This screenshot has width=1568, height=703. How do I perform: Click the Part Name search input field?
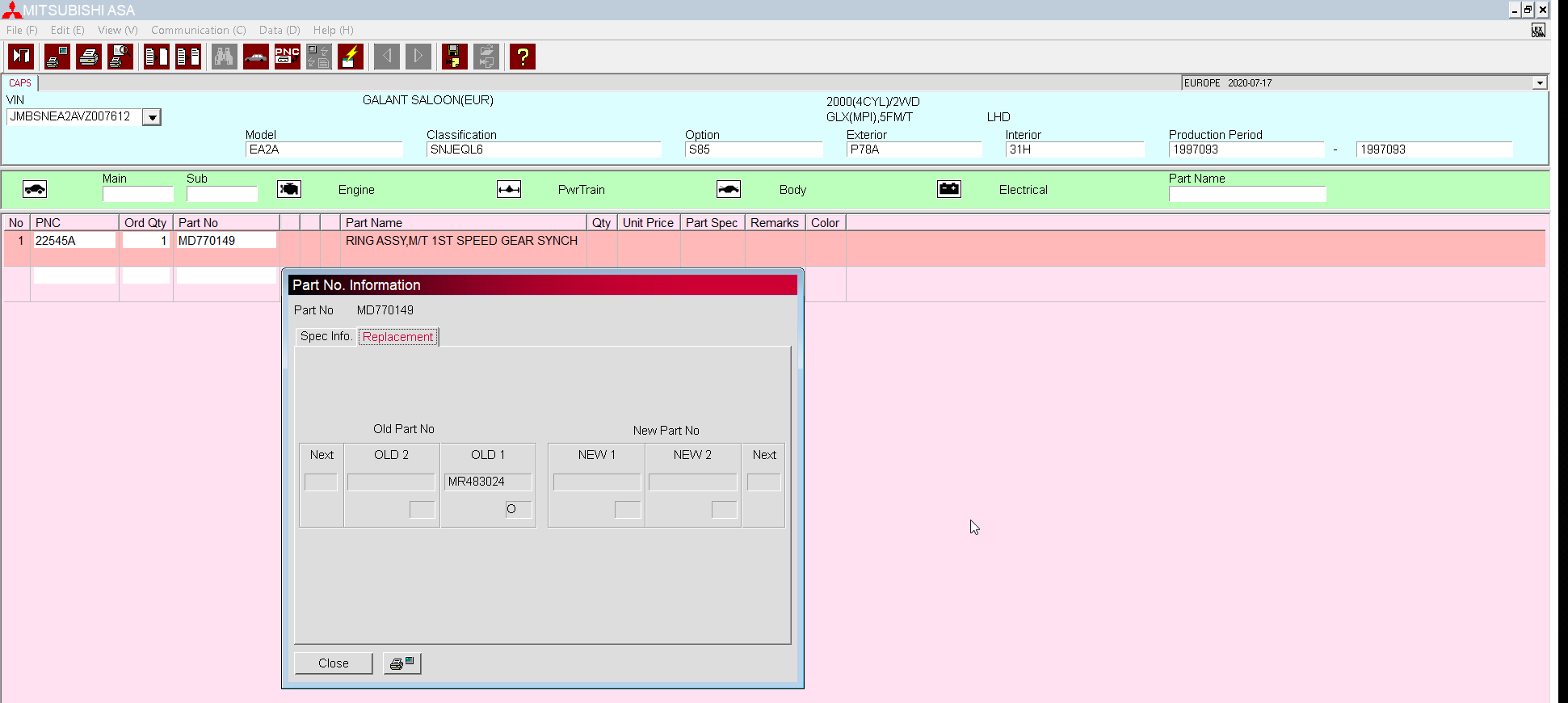point(1246,194)
